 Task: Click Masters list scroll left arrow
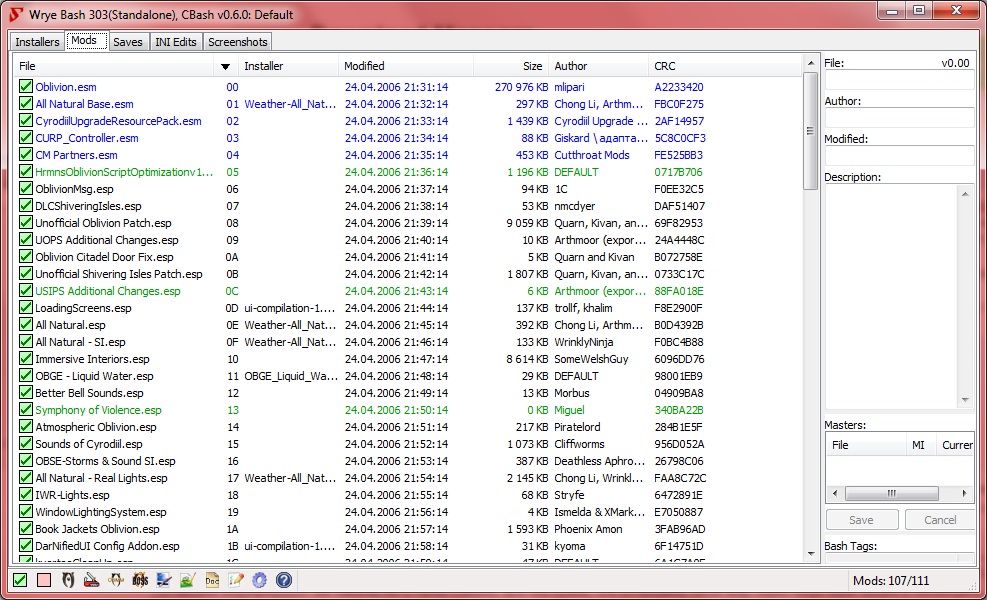click(835, 493)
